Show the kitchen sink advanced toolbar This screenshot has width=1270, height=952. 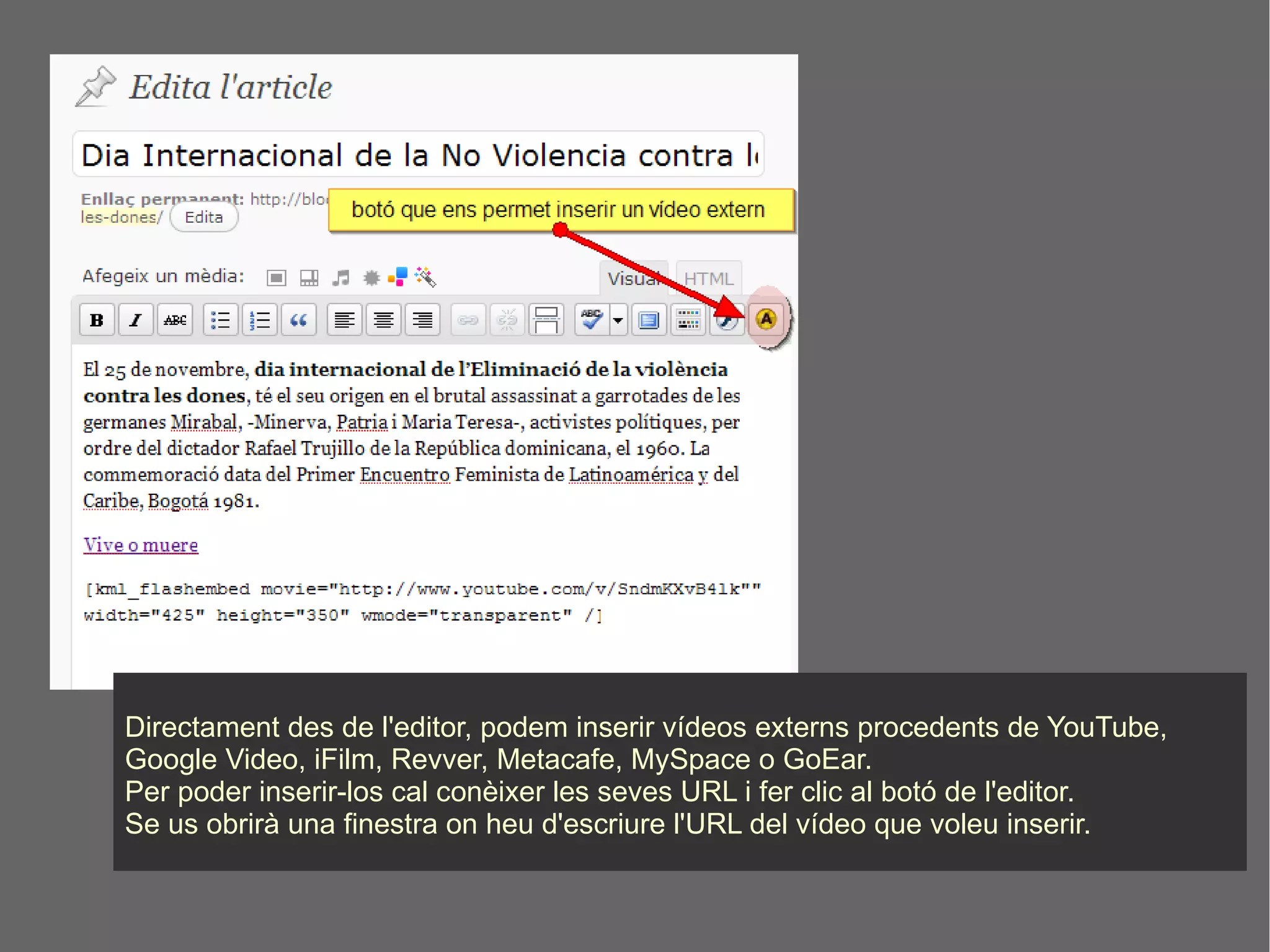[x=688, y=320]
